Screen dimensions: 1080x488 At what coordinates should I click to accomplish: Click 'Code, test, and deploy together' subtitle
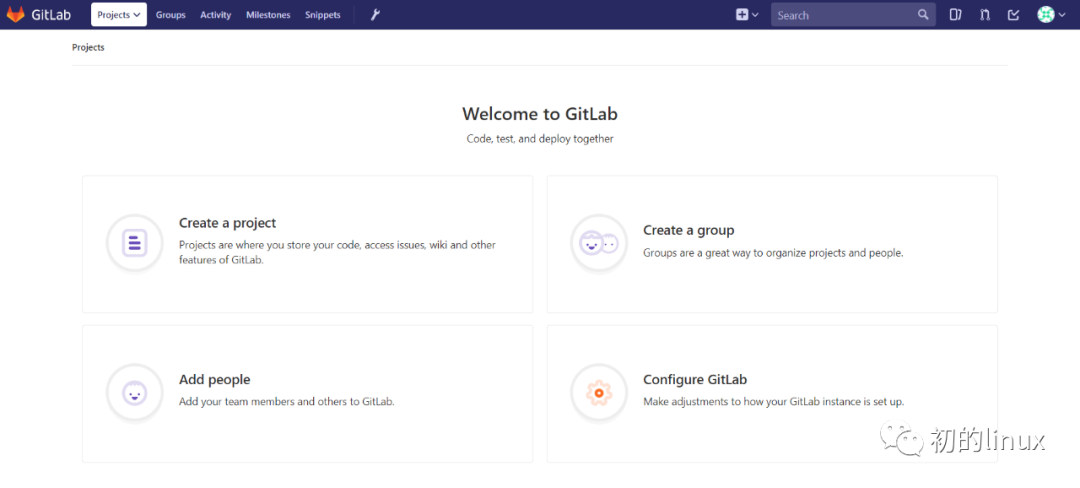(x=540, y=139)
